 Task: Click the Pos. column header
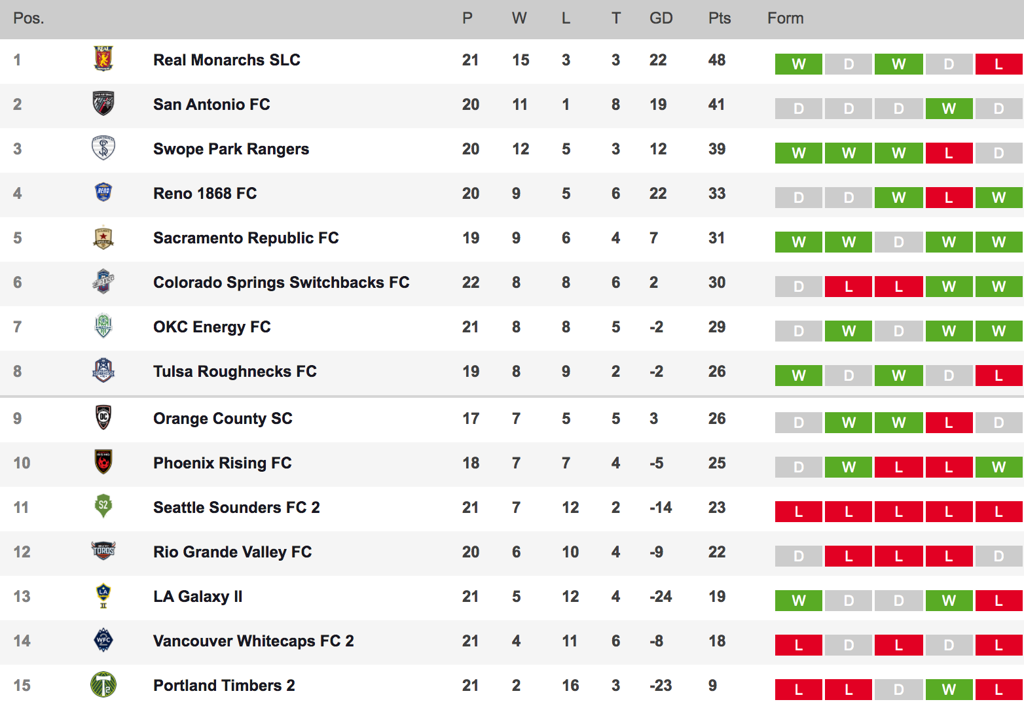tap(29, 18)
